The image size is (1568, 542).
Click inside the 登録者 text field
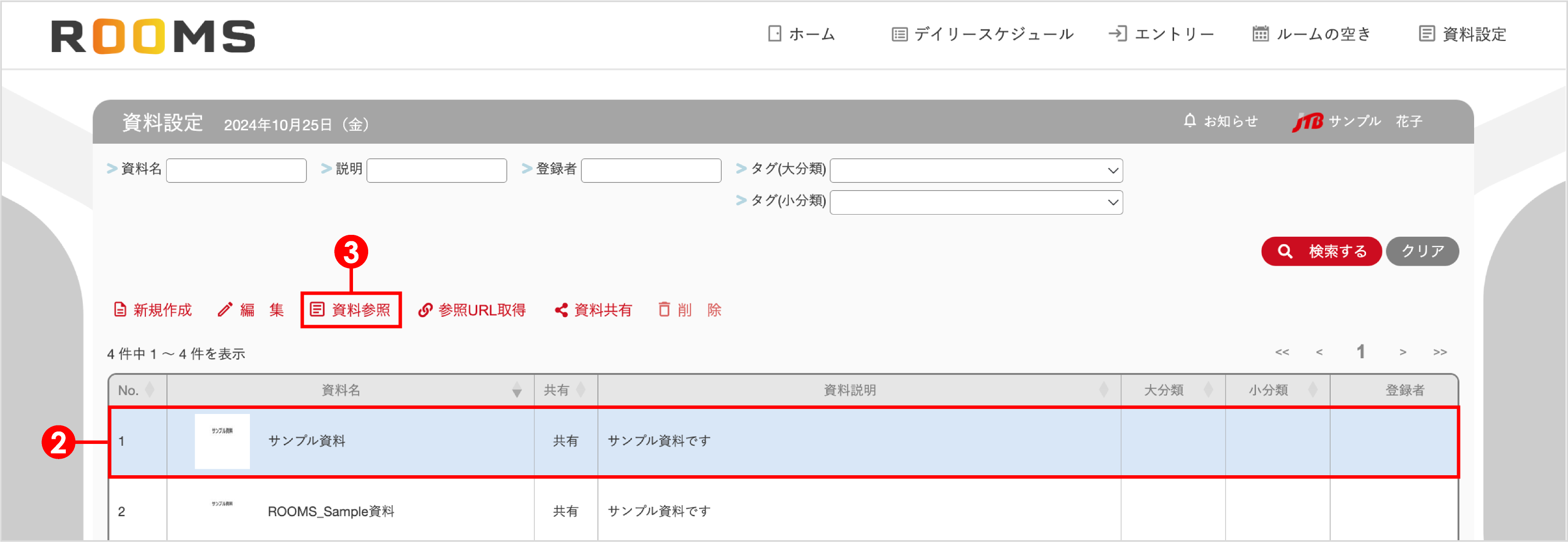650,170
